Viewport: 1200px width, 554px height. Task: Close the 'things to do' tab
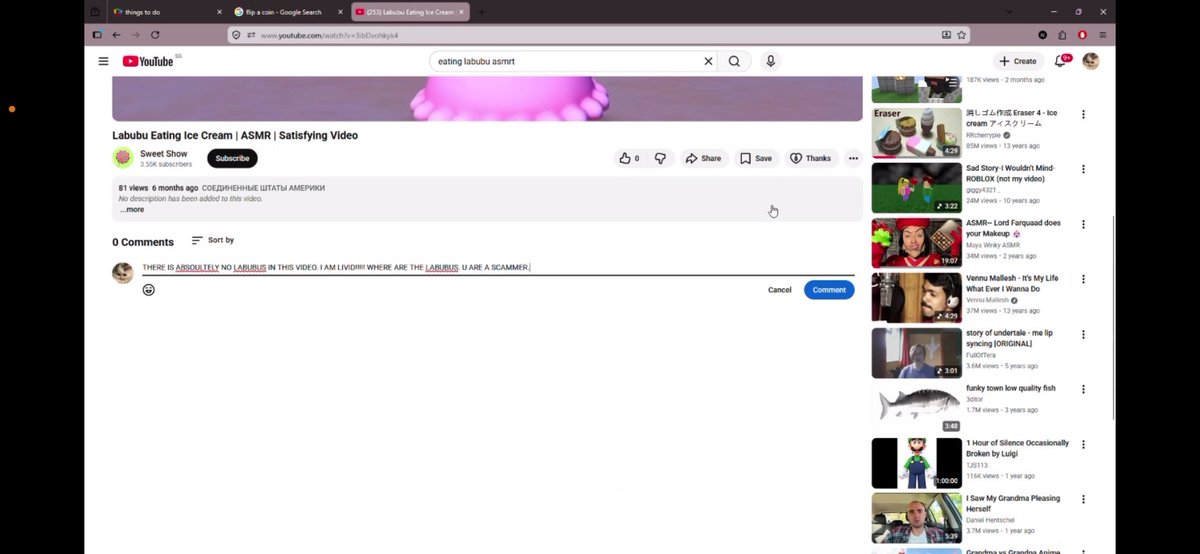pyautogui.click(x=219, y=12)
